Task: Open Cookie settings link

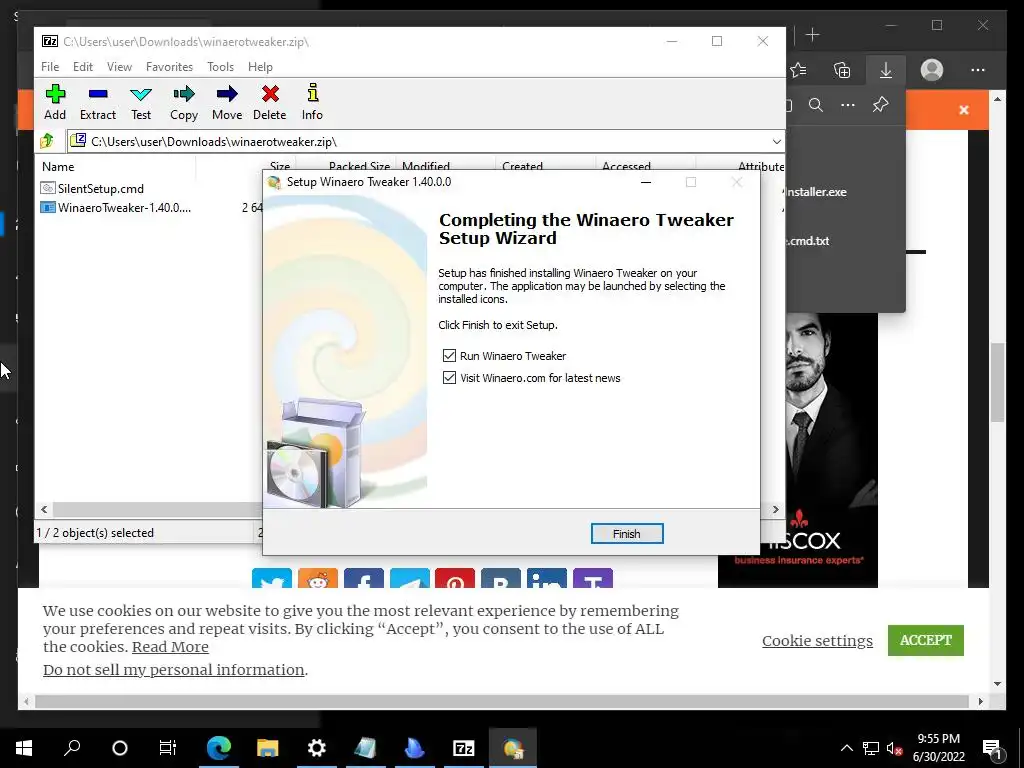Action: coord(817,641)
